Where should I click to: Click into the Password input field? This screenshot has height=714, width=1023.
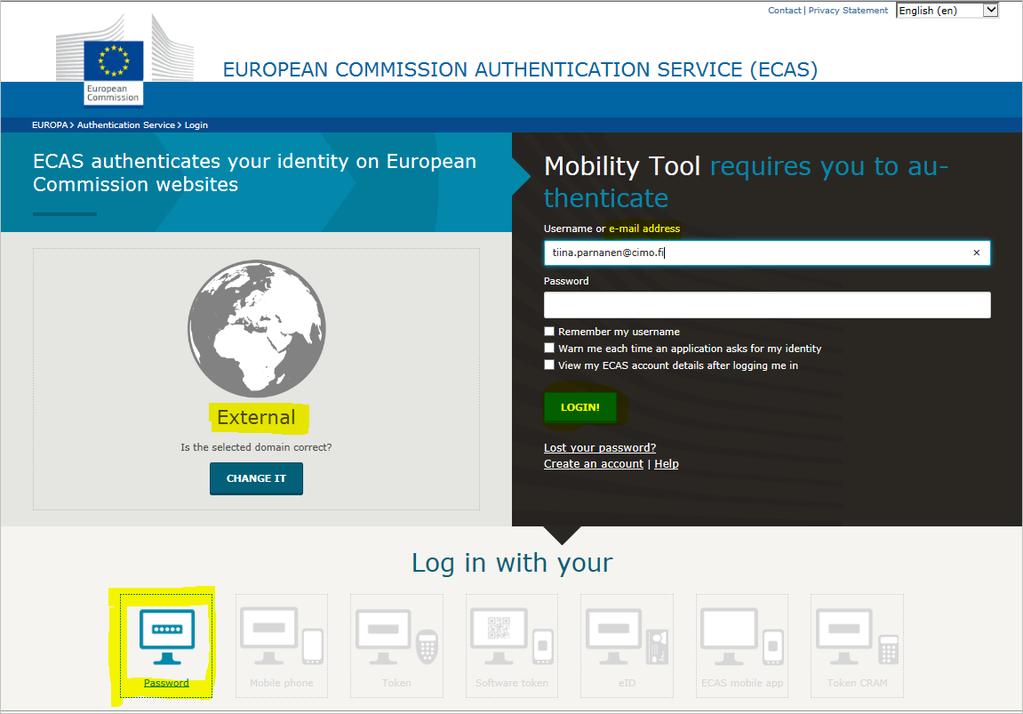(x=767, y=305)
